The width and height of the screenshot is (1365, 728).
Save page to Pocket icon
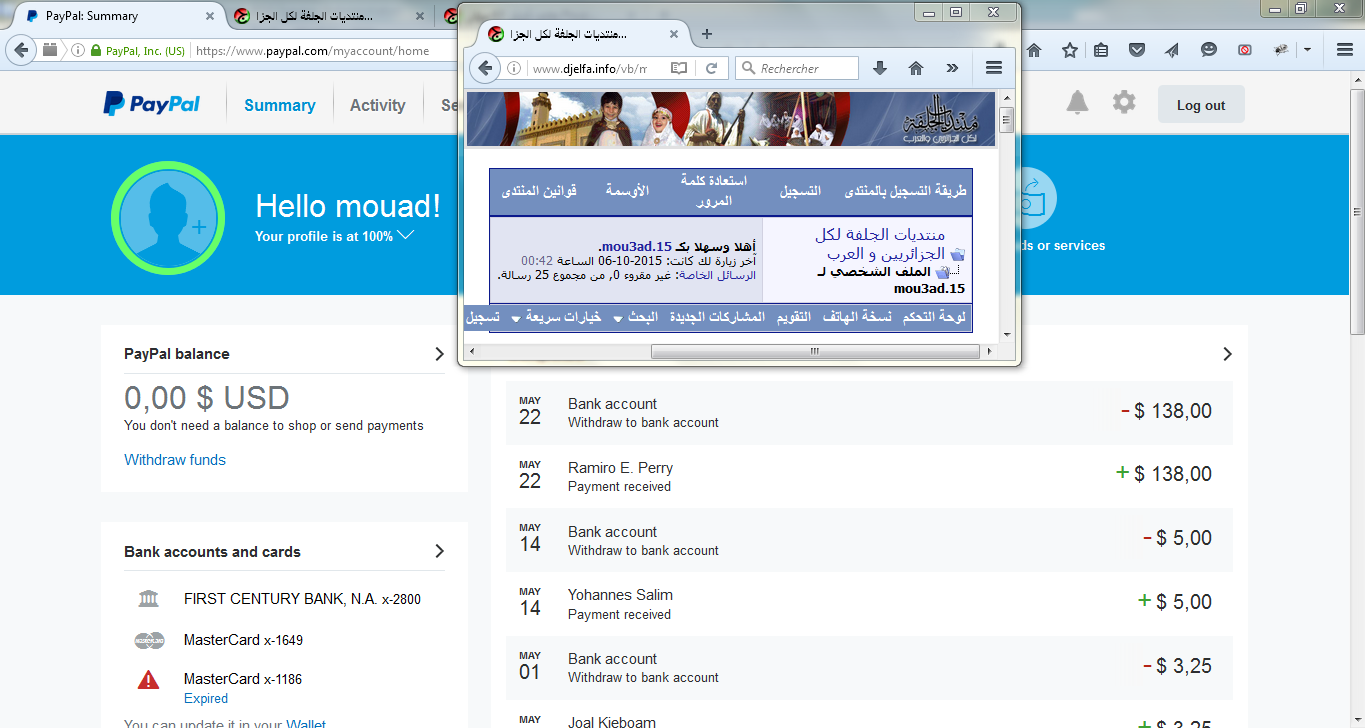tap(1137, 50)
